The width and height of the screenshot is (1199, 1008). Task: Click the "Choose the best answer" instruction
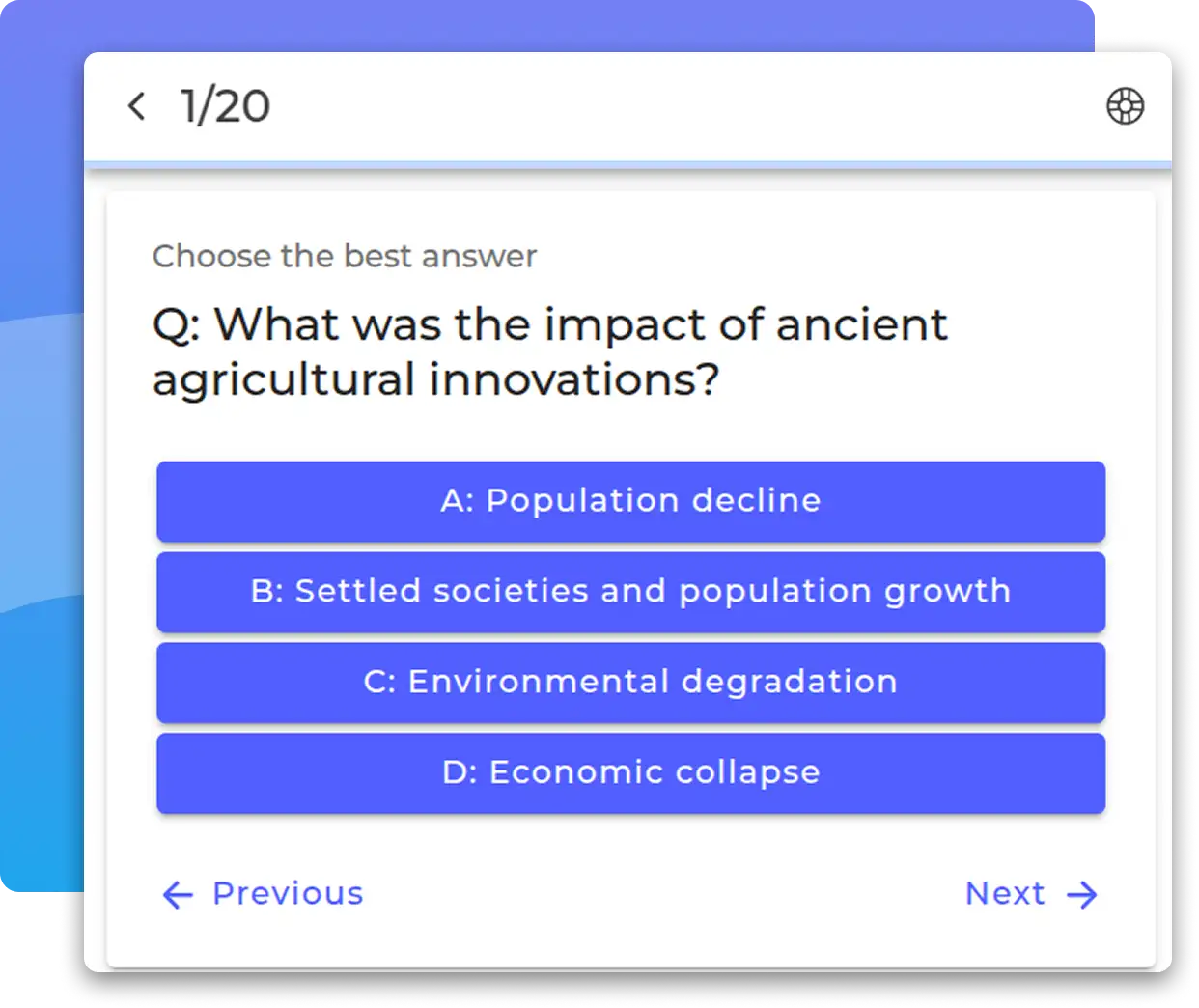pos(345,257)
